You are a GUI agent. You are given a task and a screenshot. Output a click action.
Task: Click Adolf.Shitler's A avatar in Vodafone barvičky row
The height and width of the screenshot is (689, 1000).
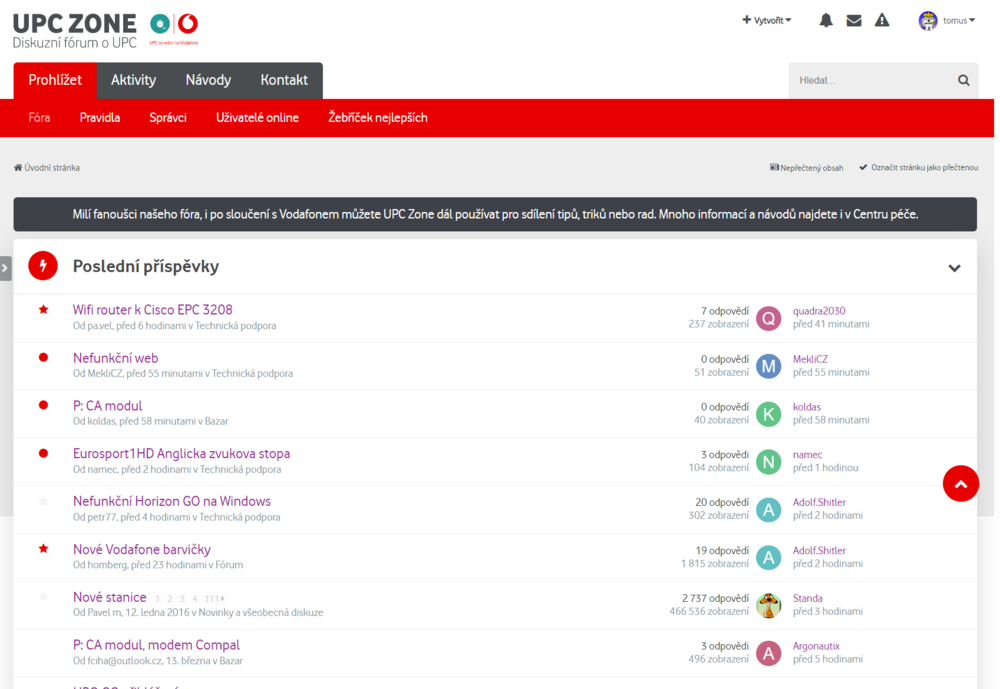click(768, 558)
